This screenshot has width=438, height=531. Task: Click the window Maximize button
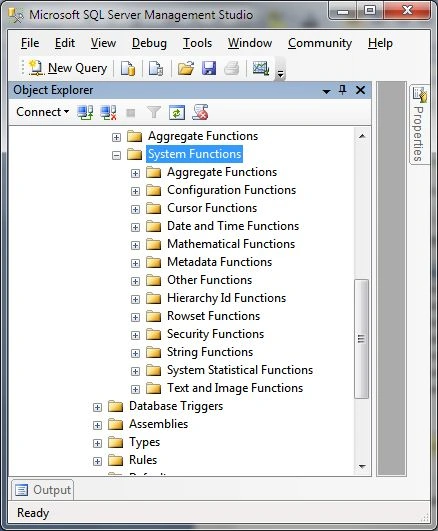pos(370,10)
